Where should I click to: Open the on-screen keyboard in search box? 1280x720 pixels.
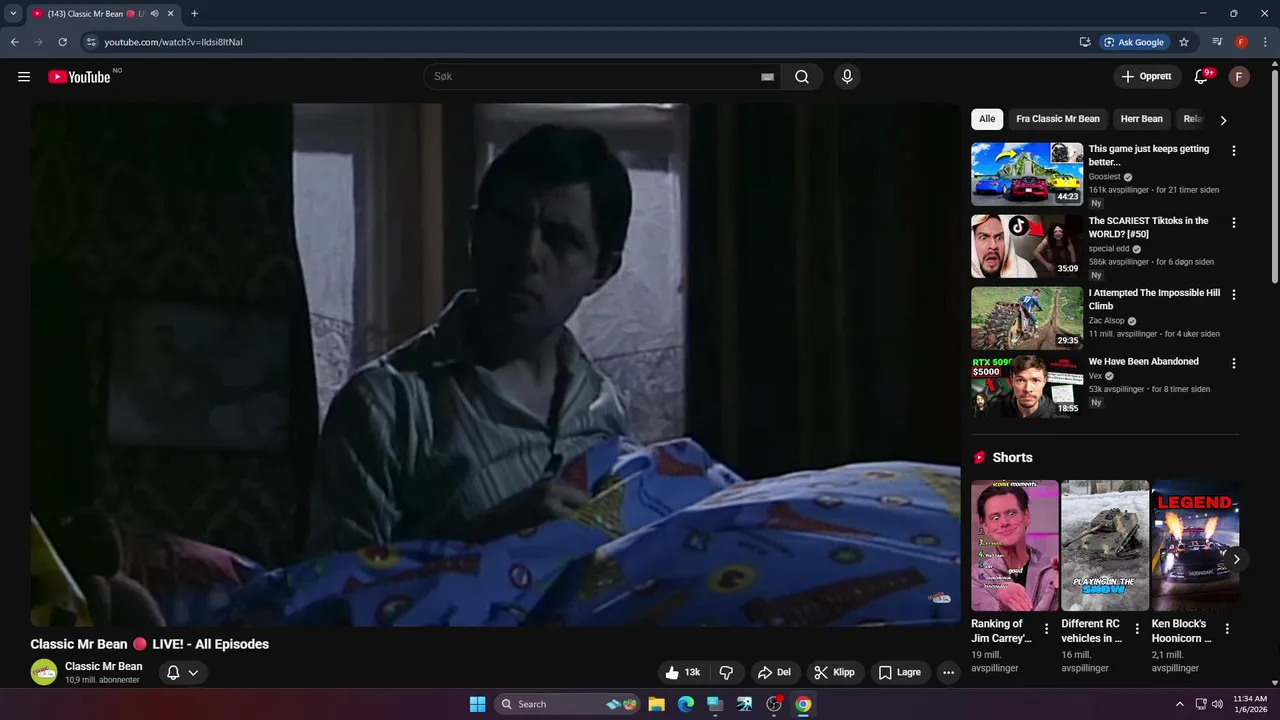(768, 77)
